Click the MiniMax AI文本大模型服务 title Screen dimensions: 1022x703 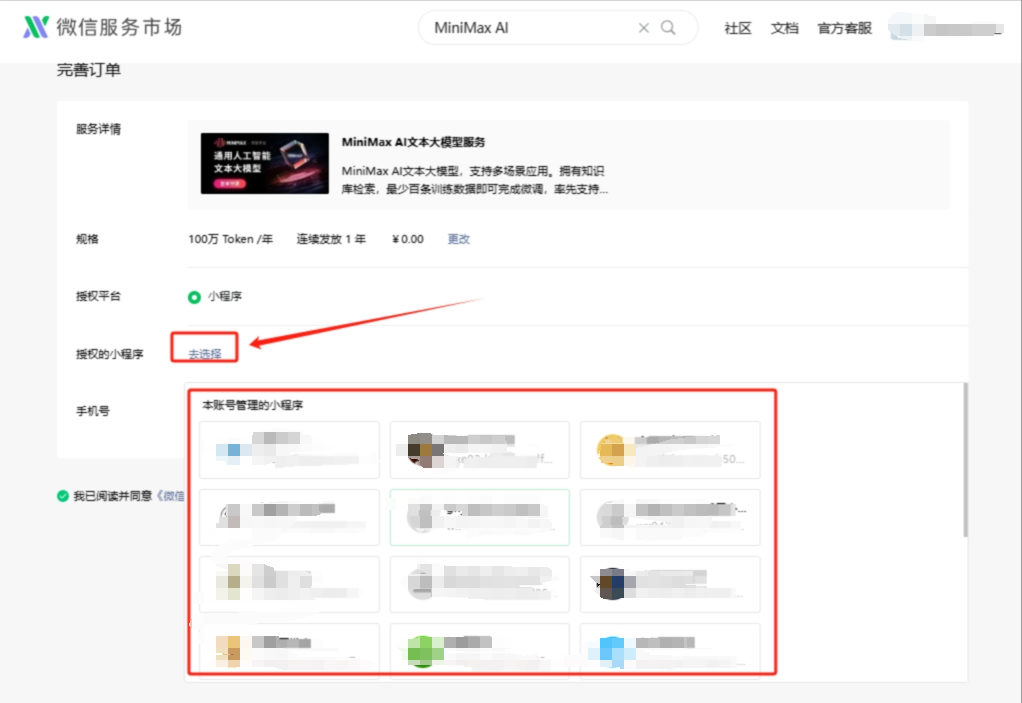pyautogui.click(x=413, y=142)
